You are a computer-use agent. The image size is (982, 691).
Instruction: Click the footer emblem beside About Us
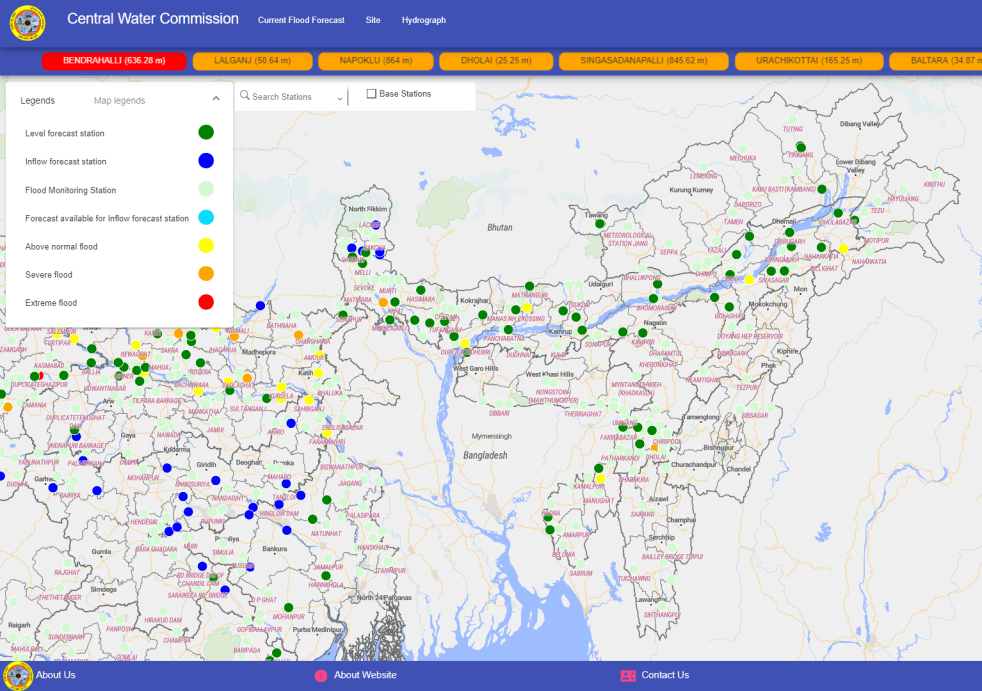pyautogui.click(x=18, y=676)
